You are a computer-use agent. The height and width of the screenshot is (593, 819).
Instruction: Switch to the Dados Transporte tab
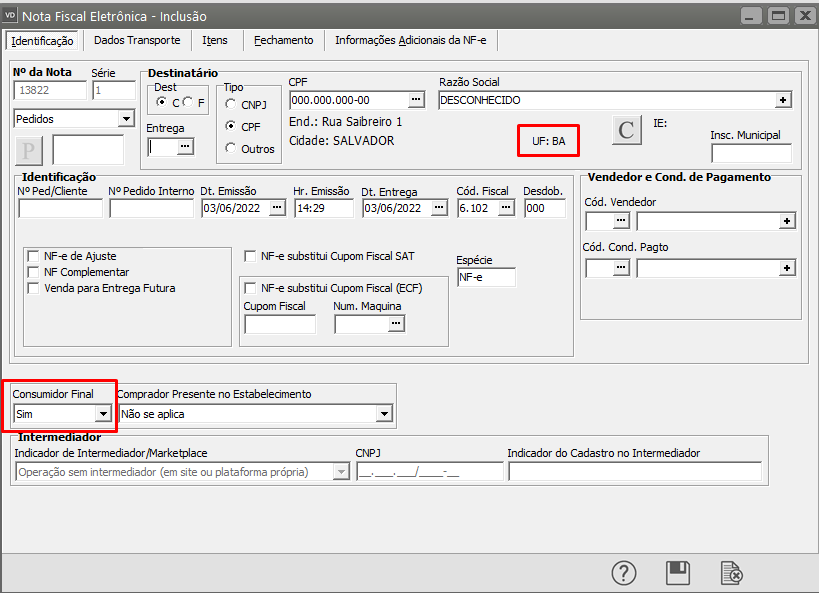137,40
